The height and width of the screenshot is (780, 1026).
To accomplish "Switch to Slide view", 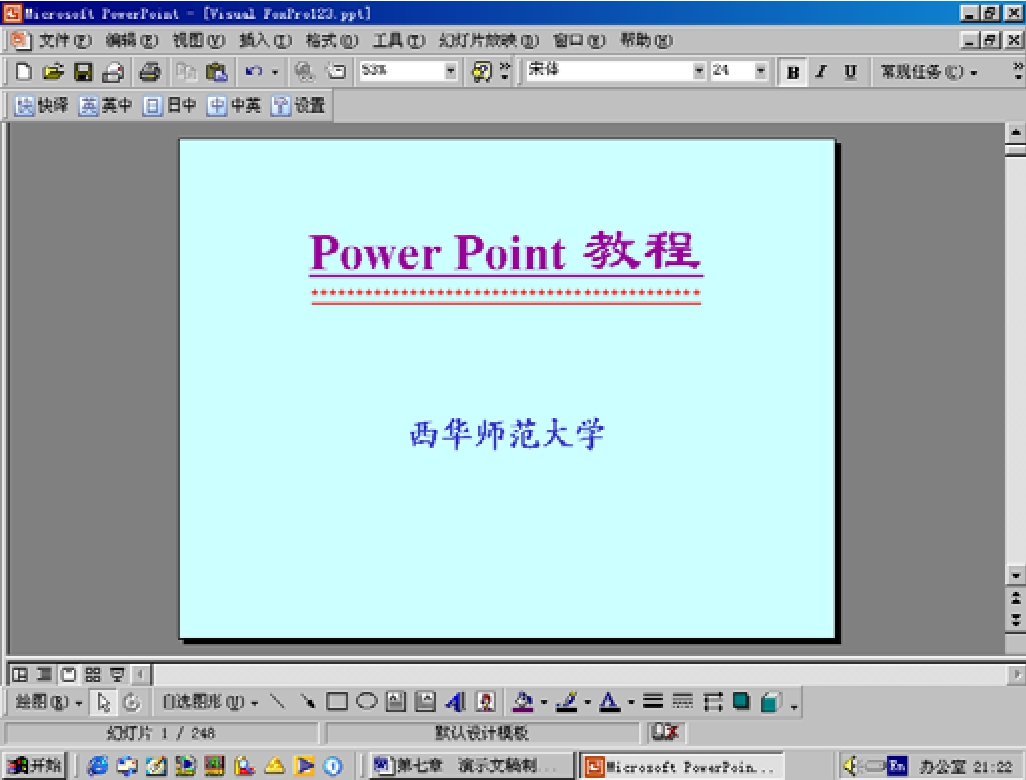I will [69, 674].
